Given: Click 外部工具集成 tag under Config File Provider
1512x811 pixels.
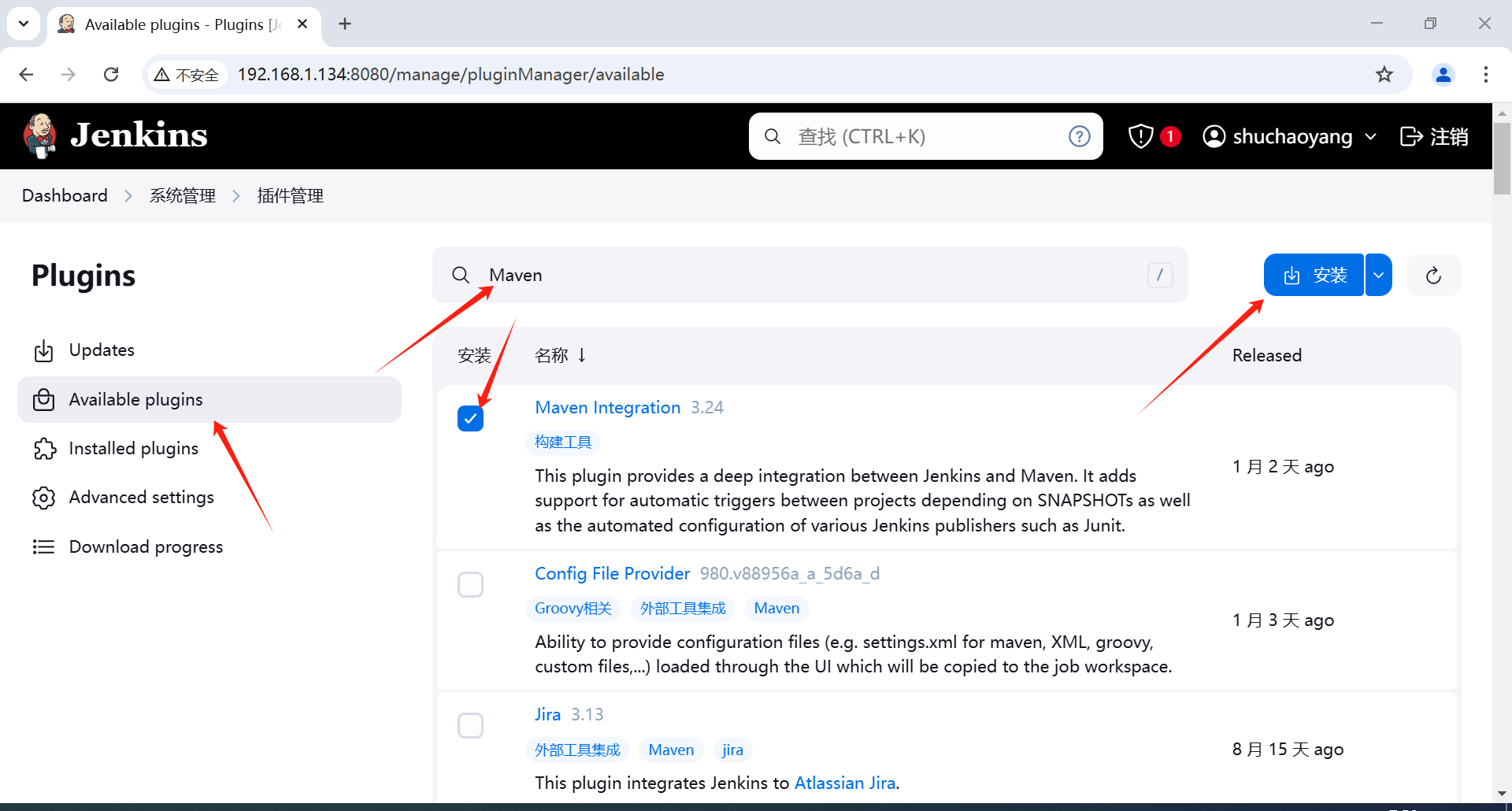Looking at the screenshot, I should 683,608.
